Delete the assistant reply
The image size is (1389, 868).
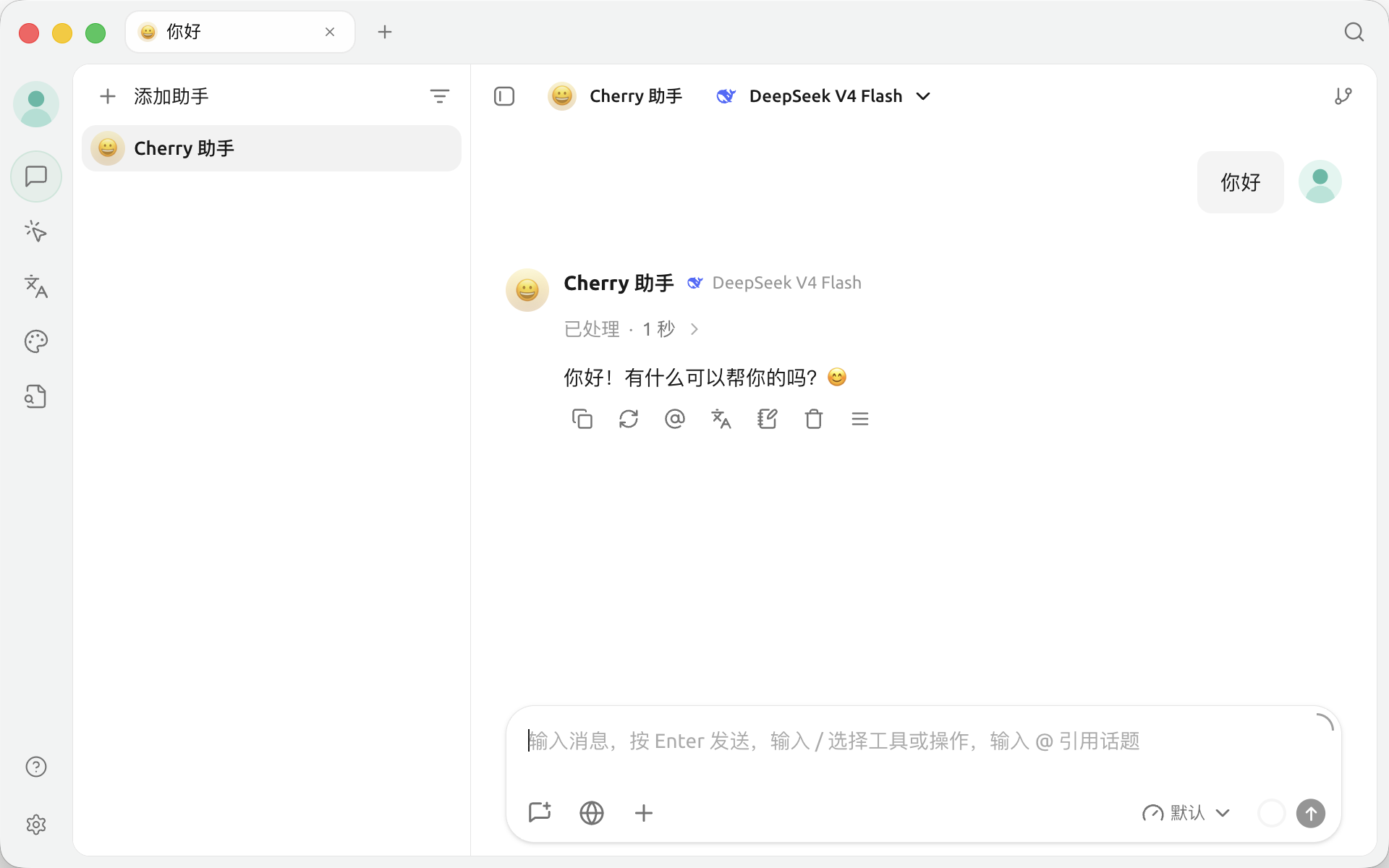tap(814, 419)
